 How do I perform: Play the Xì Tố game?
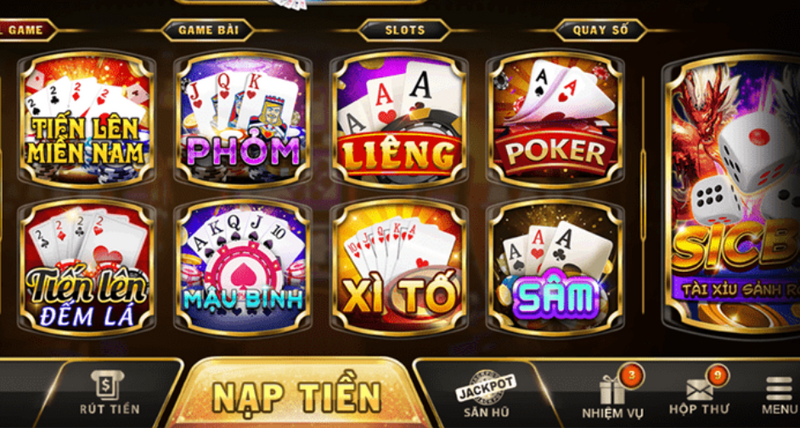click(x=399, y=266)
